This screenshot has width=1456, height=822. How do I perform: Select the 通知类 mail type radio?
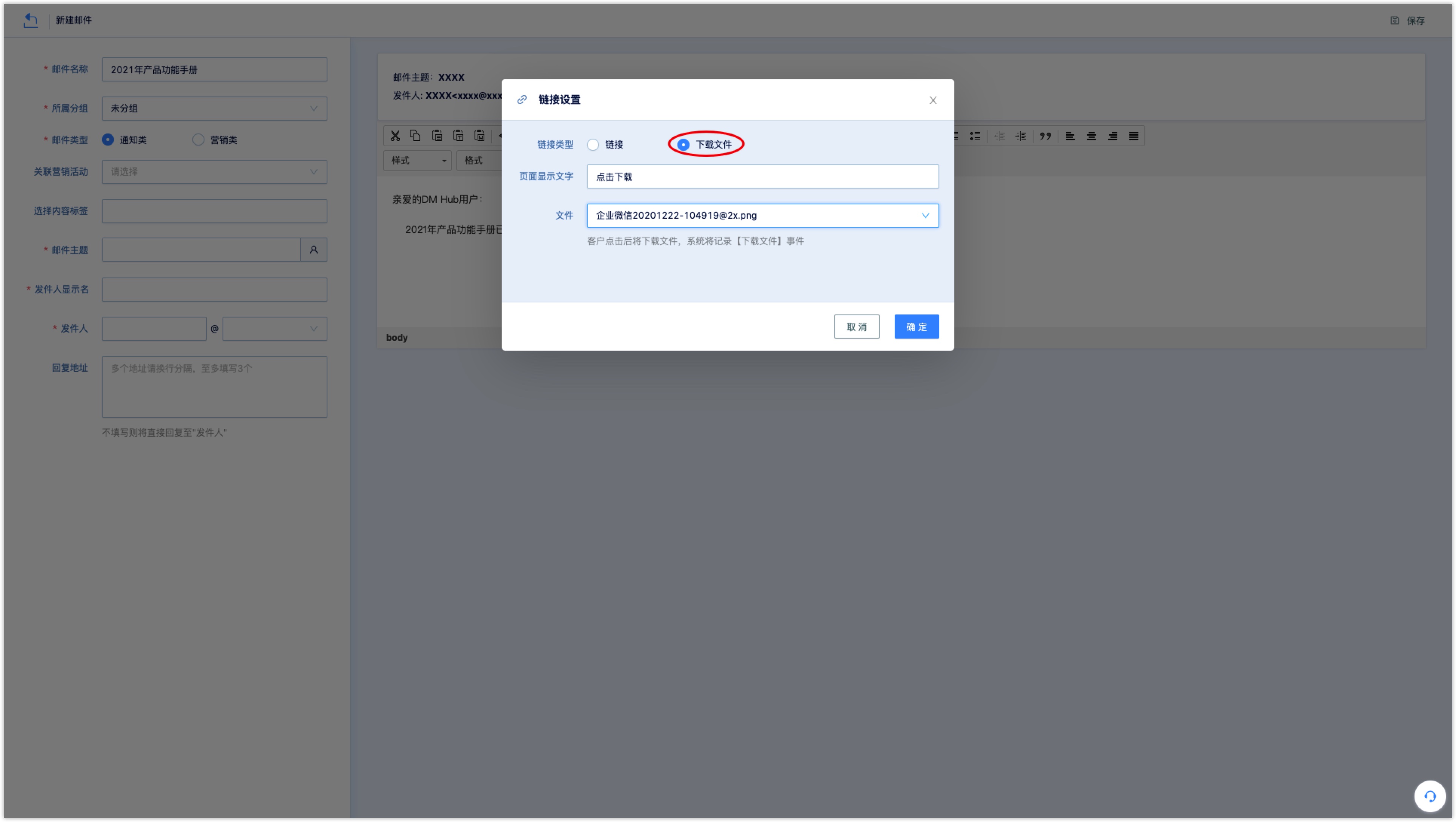pos(108,140)
